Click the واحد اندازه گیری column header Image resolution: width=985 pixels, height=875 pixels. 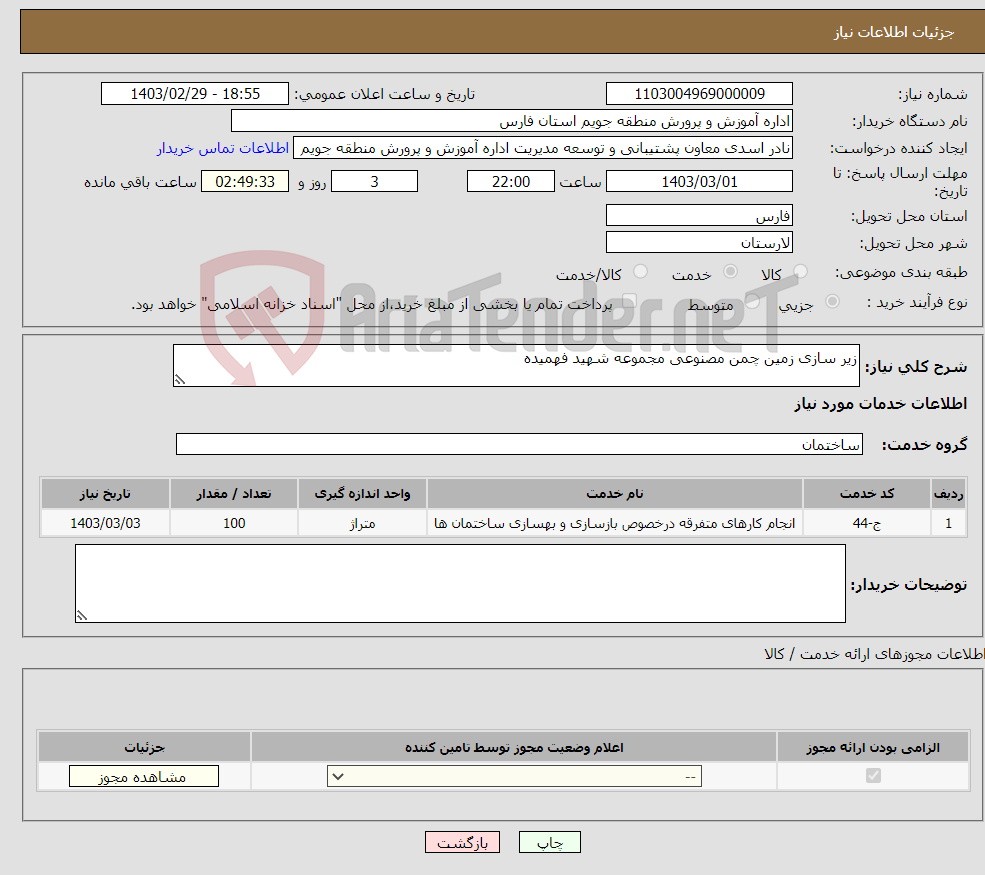coord(362,494)
